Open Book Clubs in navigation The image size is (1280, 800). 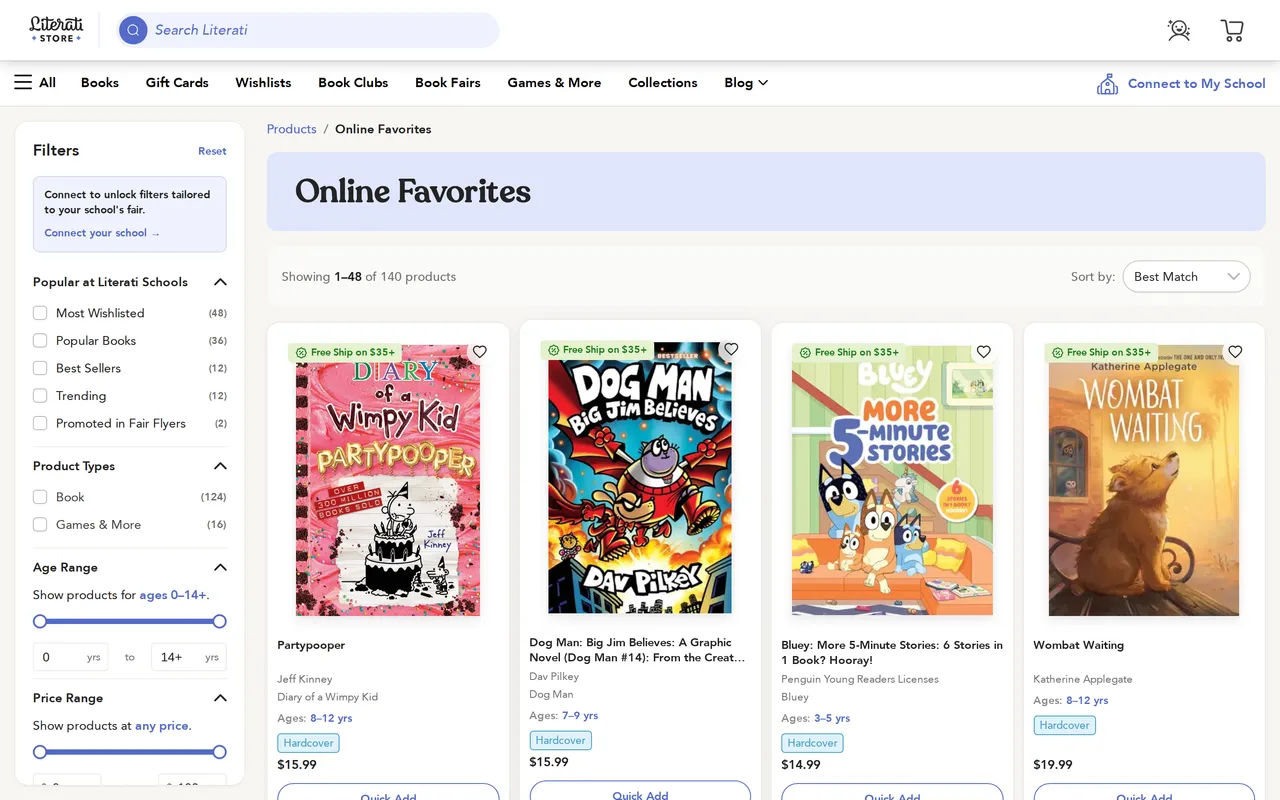tap(353, 83)
